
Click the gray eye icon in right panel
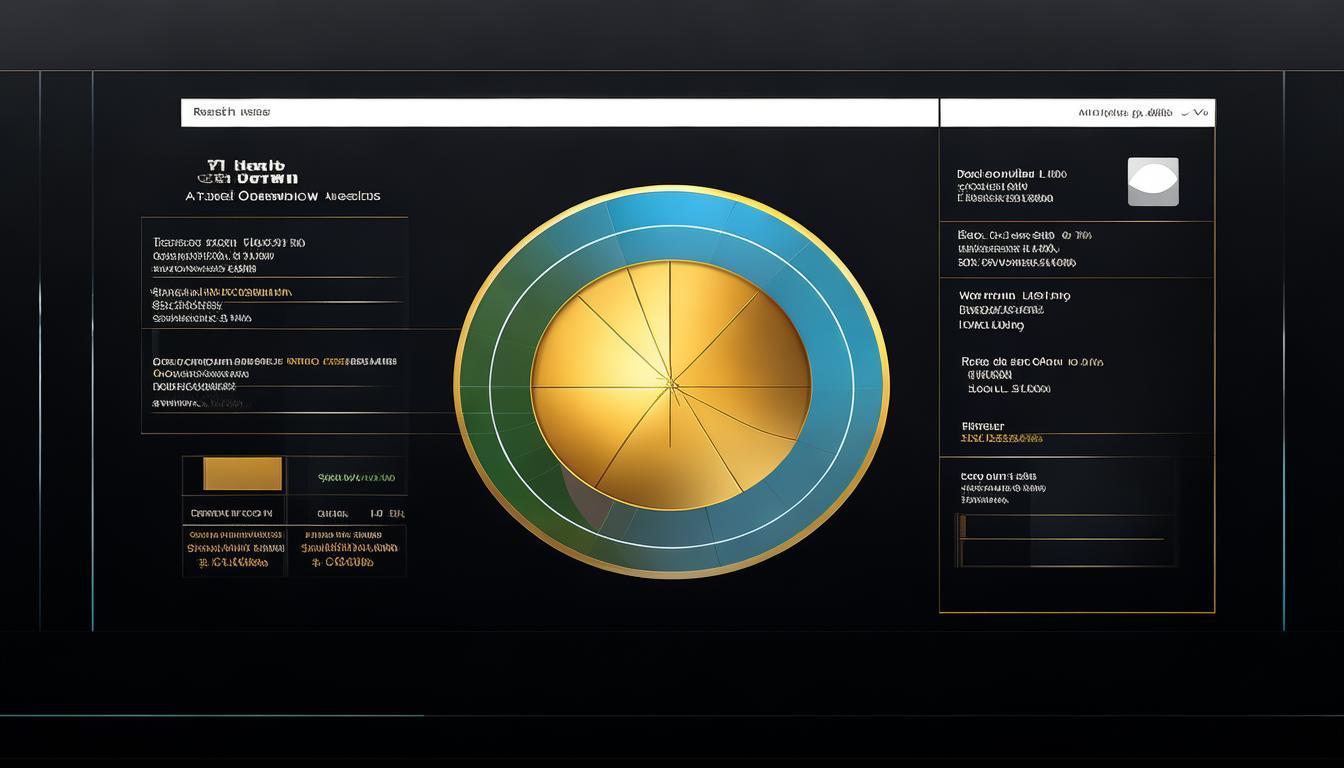(x=1153, y=182)
